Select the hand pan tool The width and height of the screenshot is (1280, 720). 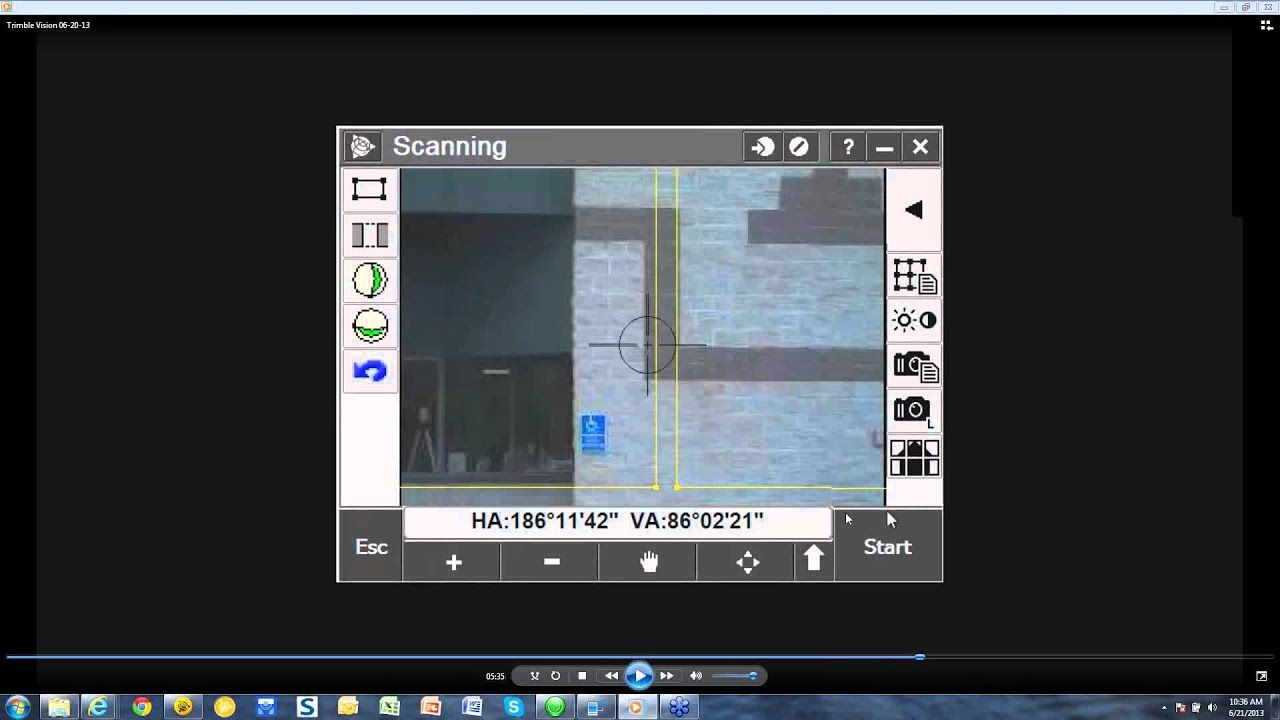tap(649, 562)
